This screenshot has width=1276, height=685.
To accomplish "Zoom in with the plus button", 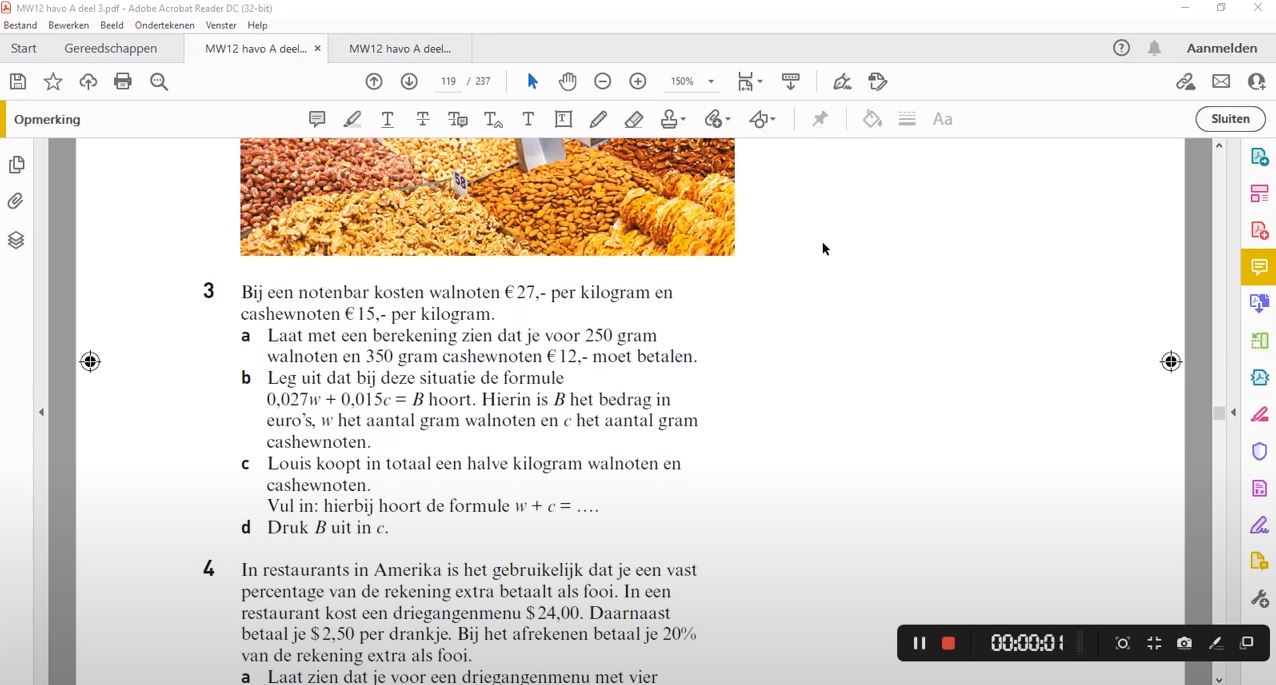I will point(638,82).
